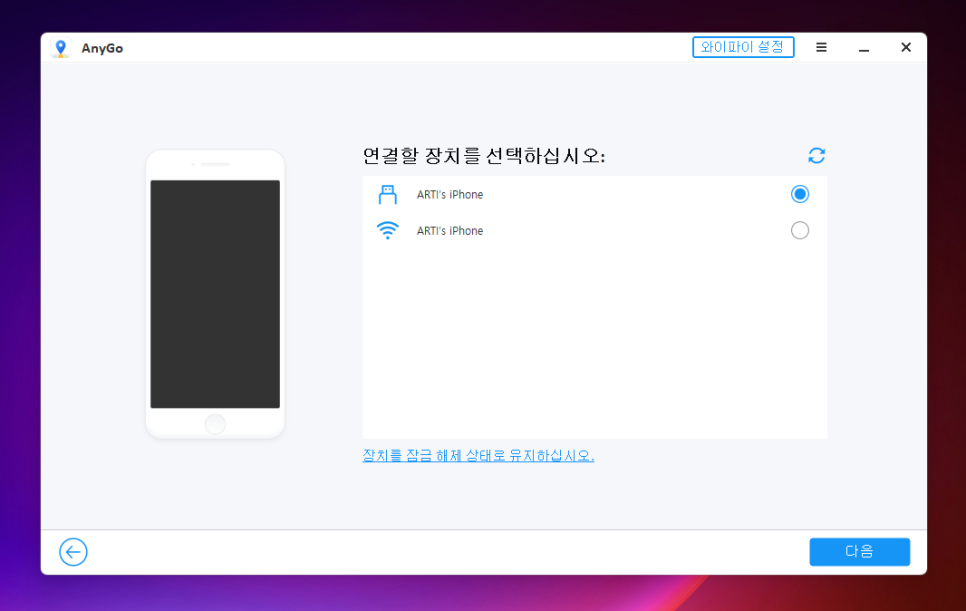Open the hamburger menu
Screen dimensions: 966x611
point(821,47)
